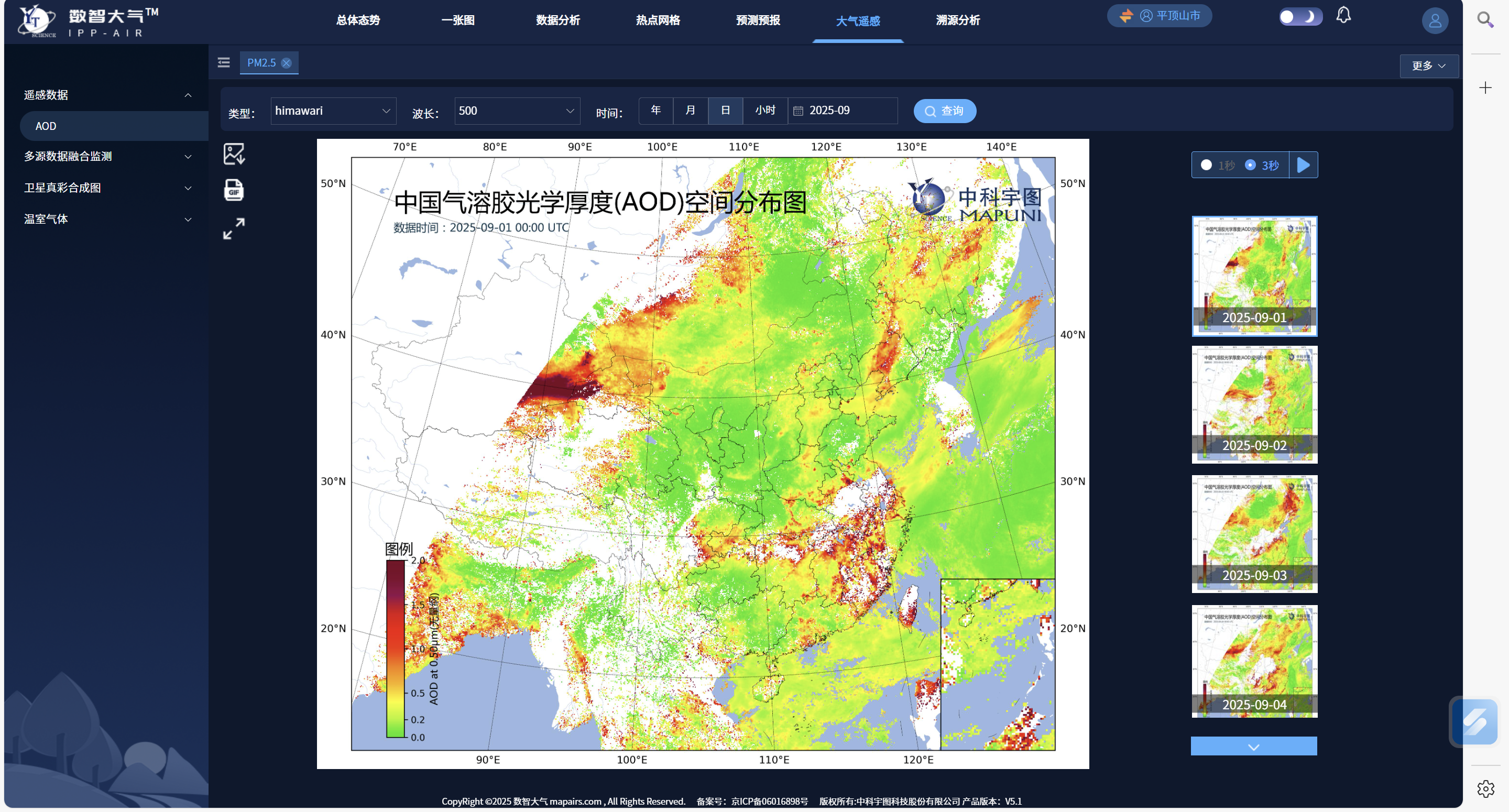Viewport: 1509px width, 812px height.
Task: Switch to the 溯源分析 tab
Action: coord(957,20)
